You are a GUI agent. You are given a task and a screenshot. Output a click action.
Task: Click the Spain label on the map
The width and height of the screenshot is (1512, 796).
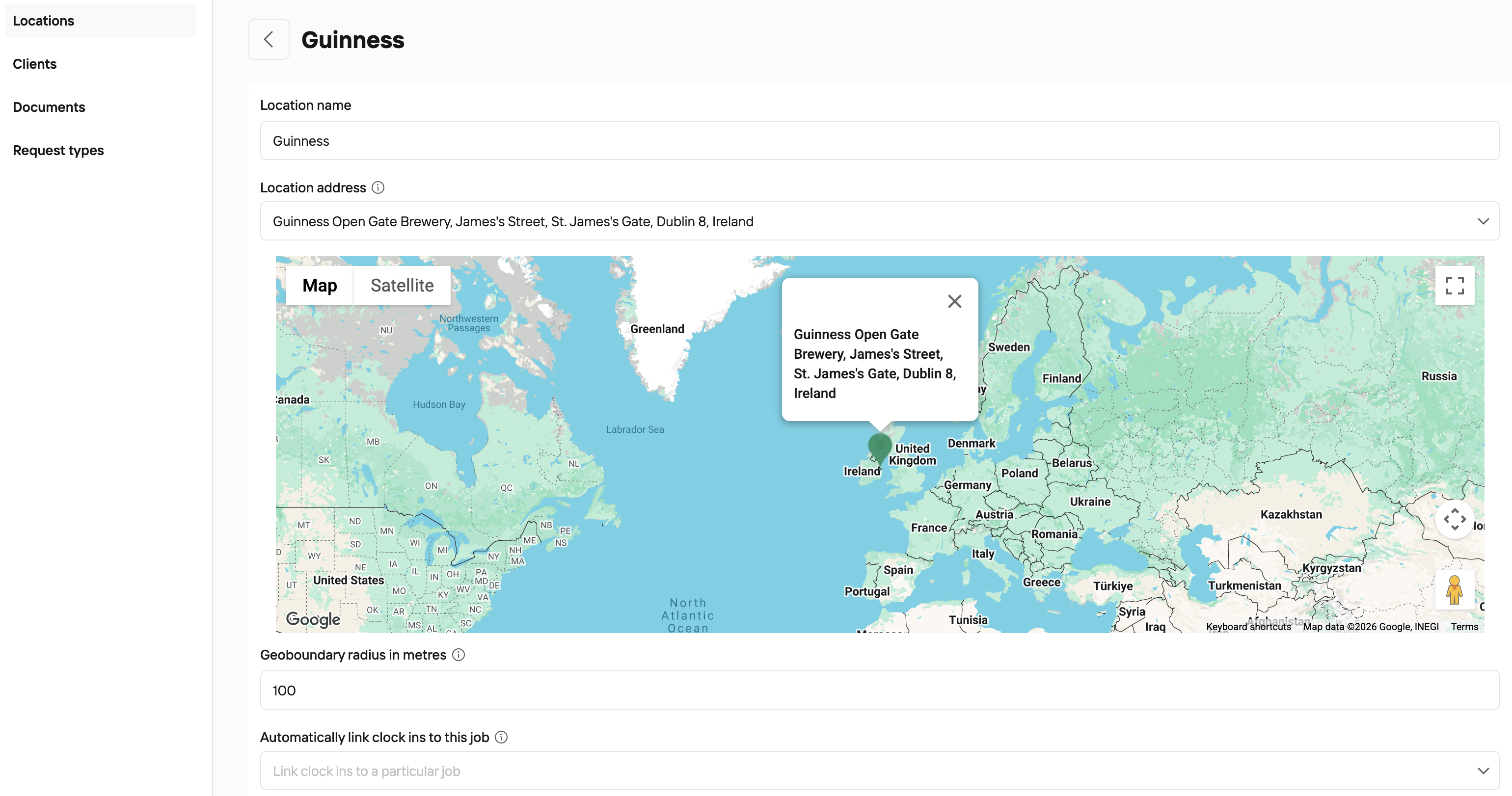[898, 570]
